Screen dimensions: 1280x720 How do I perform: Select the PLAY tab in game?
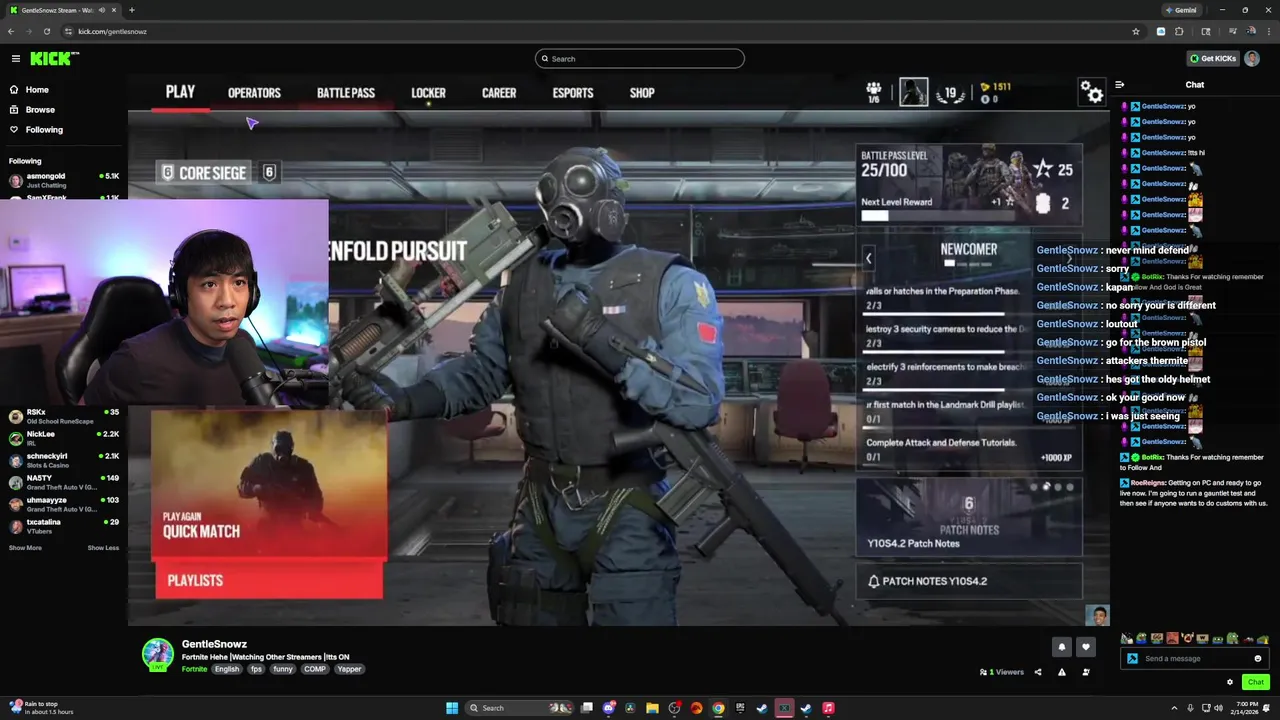(x=180, y=92)
